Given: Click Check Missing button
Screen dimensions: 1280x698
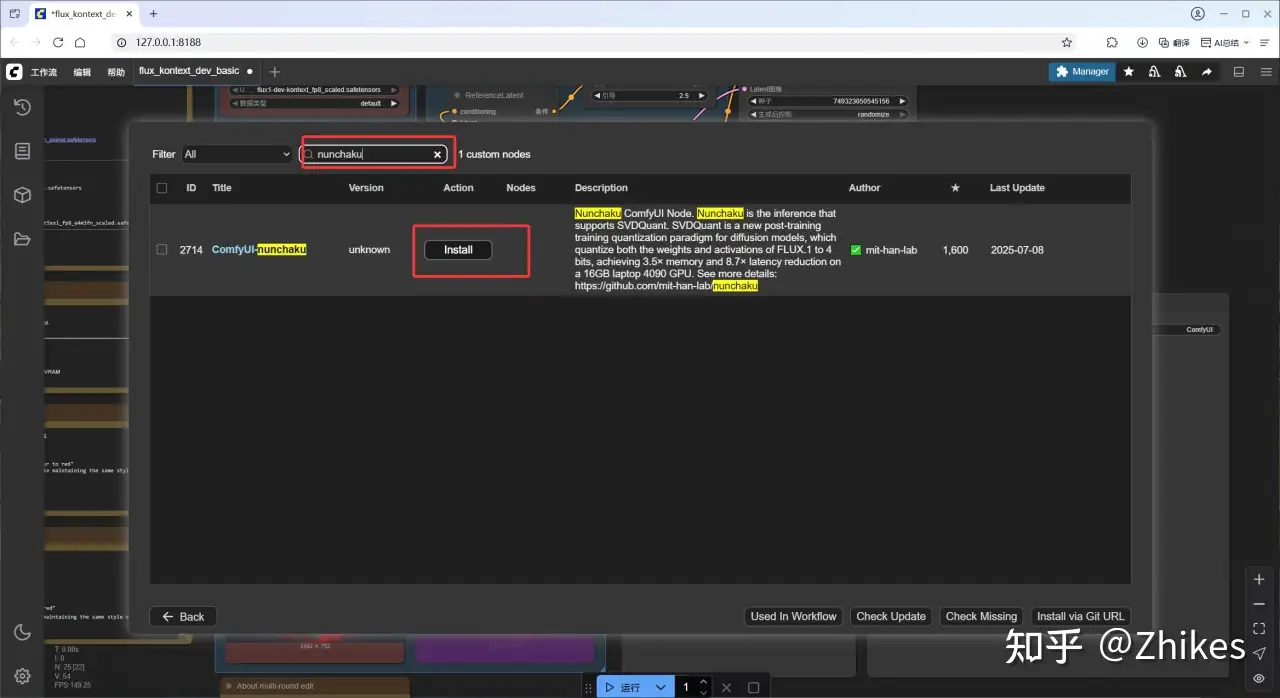Looking at the screenshot, I should [x=981, y=617].
